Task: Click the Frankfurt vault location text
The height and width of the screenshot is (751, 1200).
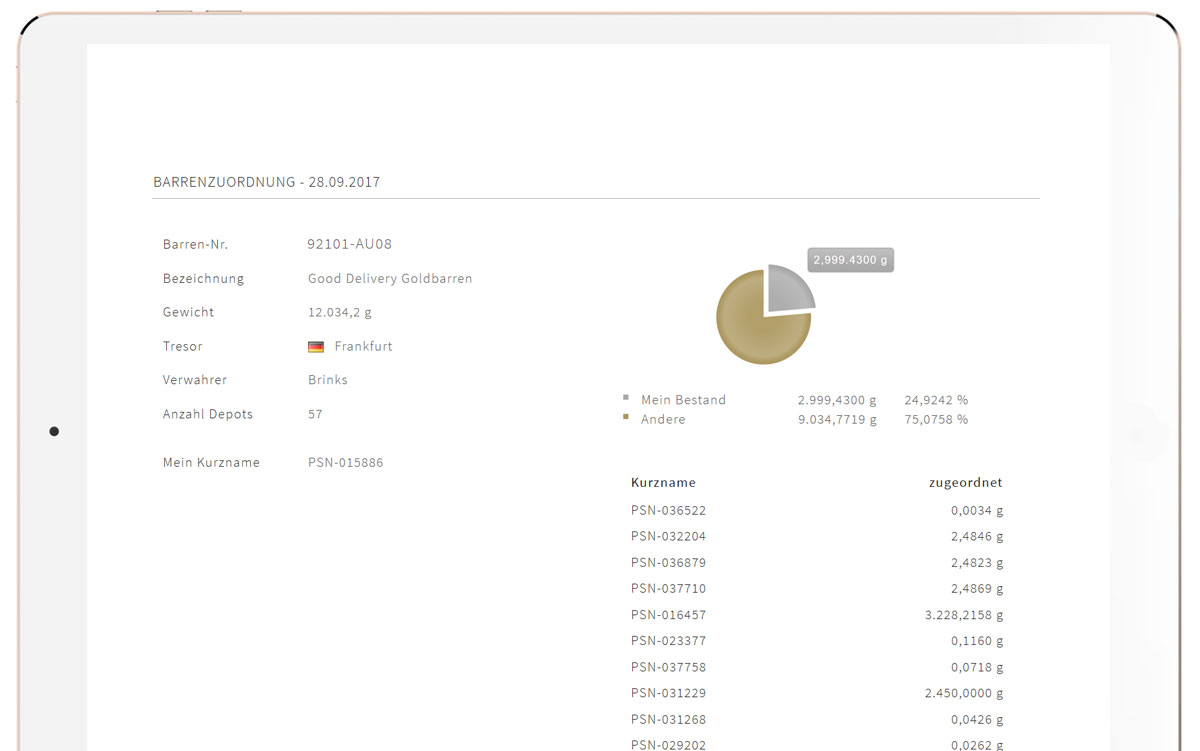Action: (x=364, y=346)
